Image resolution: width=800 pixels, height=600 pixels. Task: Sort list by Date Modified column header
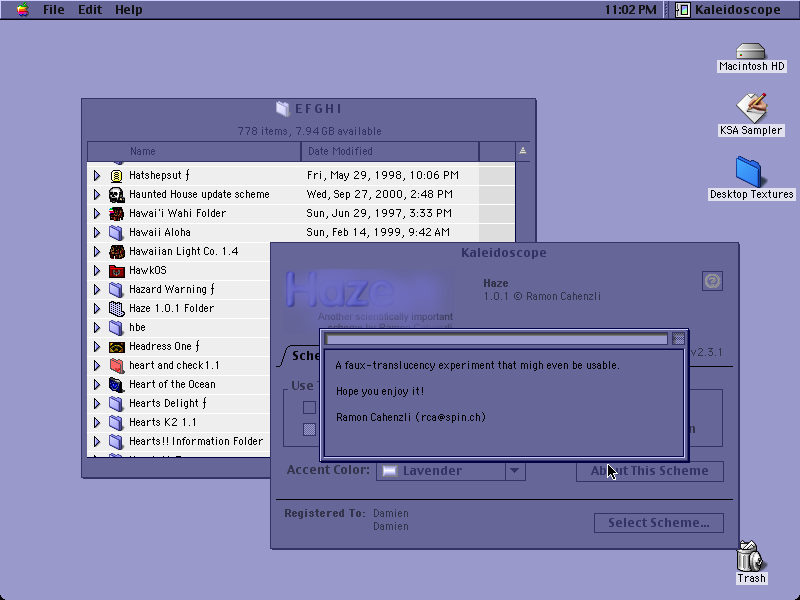tap(390, 152)
